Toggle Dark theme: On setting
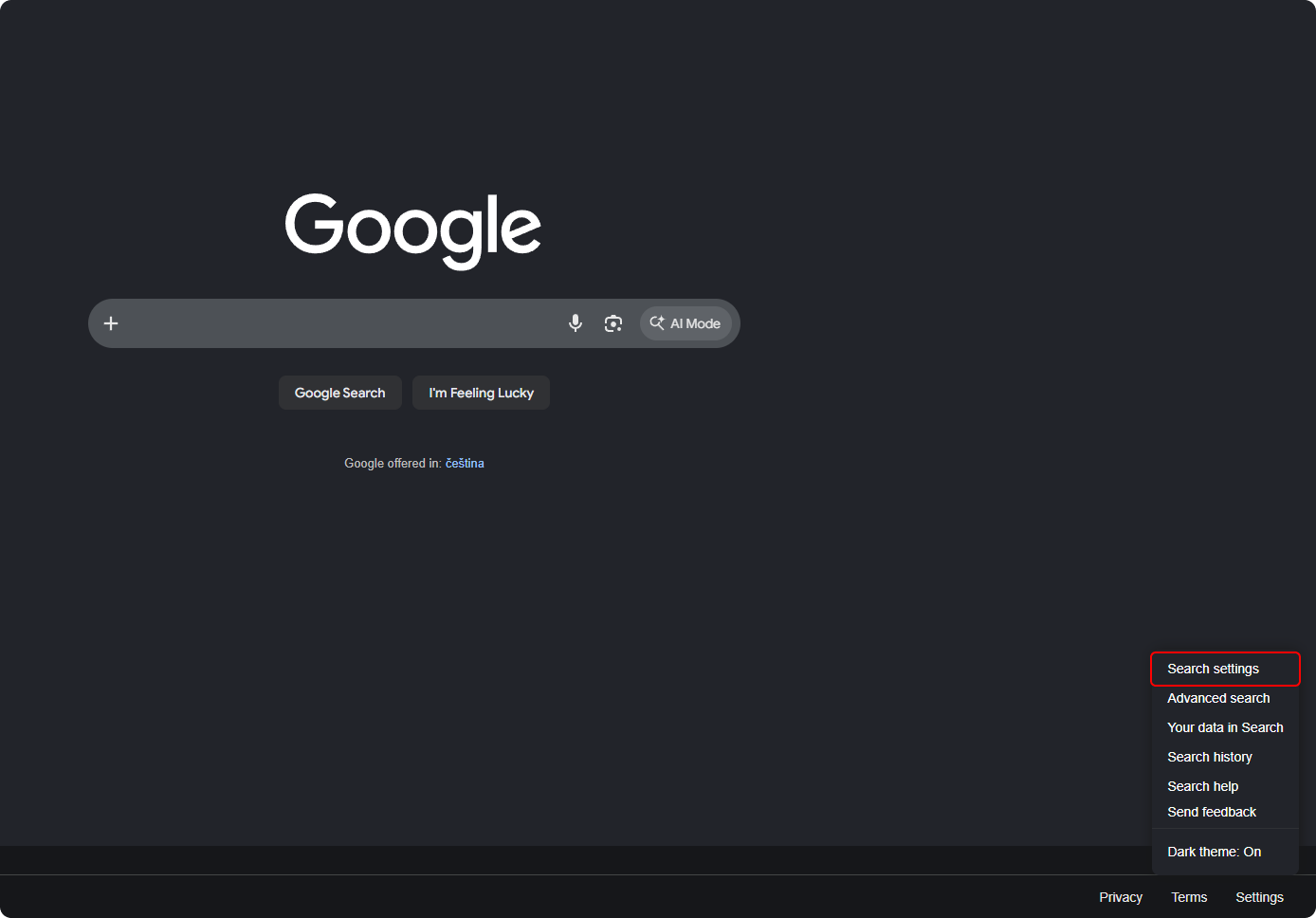The width and height of the screenshot is (1316, 918). pyautogui.click(x=1225, y=852)
